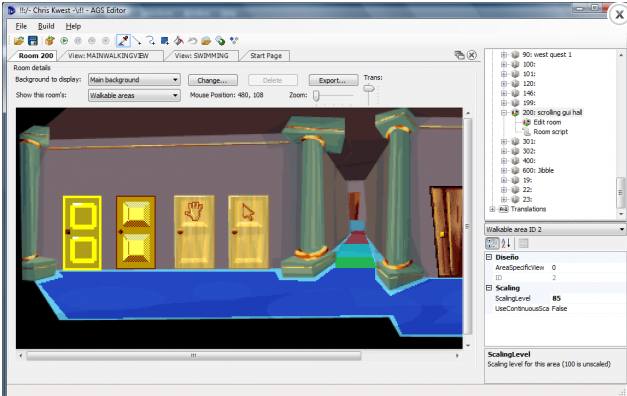The width and height of the screenshot is (627, 396).
Task: Collapse the 200: scrolling gui hall node
Action: pyautogui.click(x=504, y=113)
